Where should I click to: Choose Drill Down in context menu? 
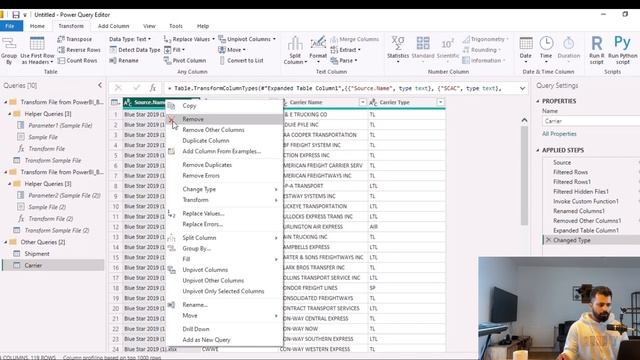(224, 329)
